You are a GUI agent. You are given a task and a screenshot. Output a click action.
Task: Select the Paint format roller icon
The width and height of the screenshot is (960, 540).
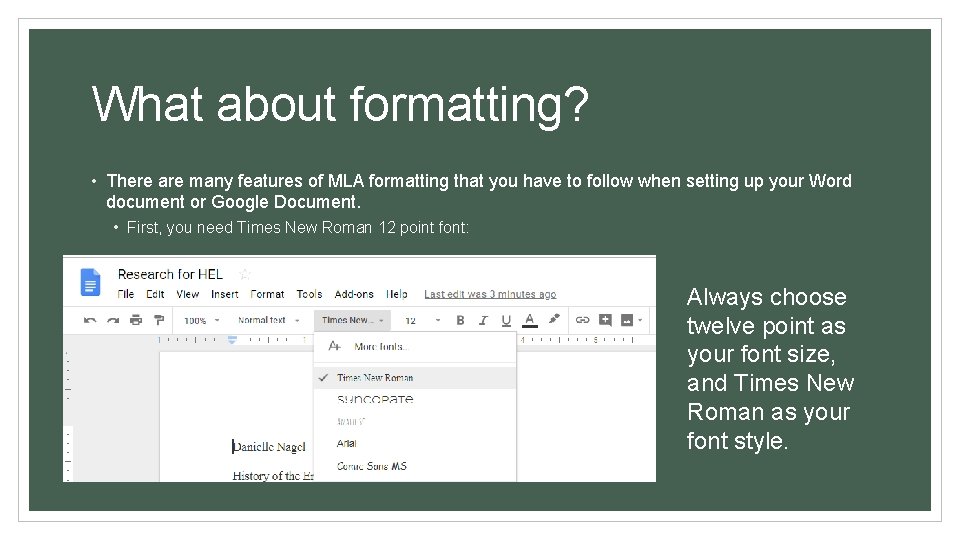(159, 320)
